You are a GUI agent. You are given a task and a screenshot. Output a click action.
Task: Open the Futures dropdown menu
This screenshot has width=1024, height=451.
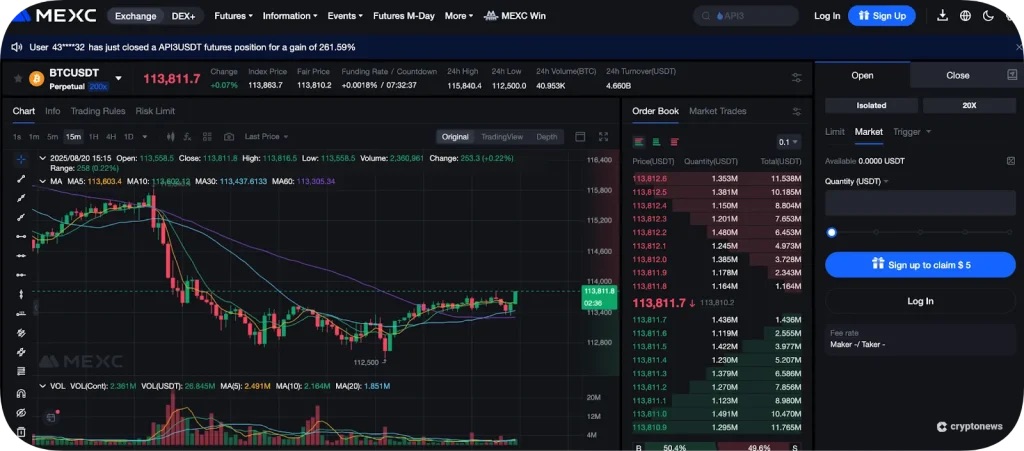point(233,16)
